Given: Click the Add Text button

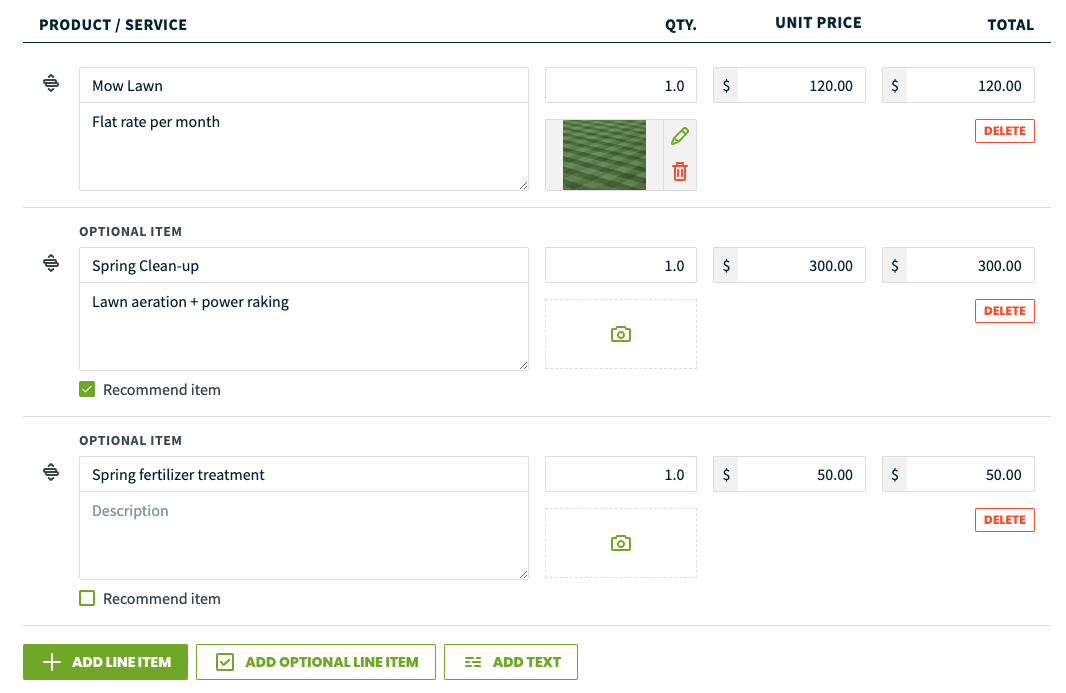Looking at the screenshot, I should click(x=511, y=662).
